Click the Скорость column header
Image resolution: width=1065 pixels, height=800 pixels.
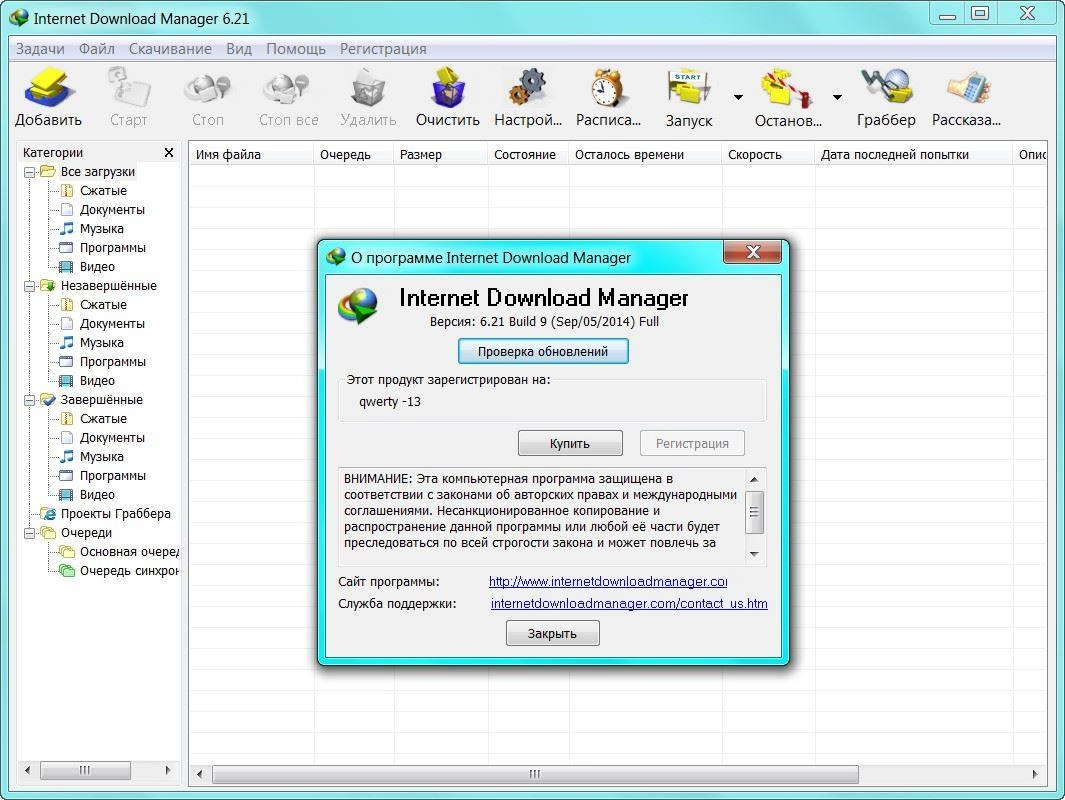point(768,154)
